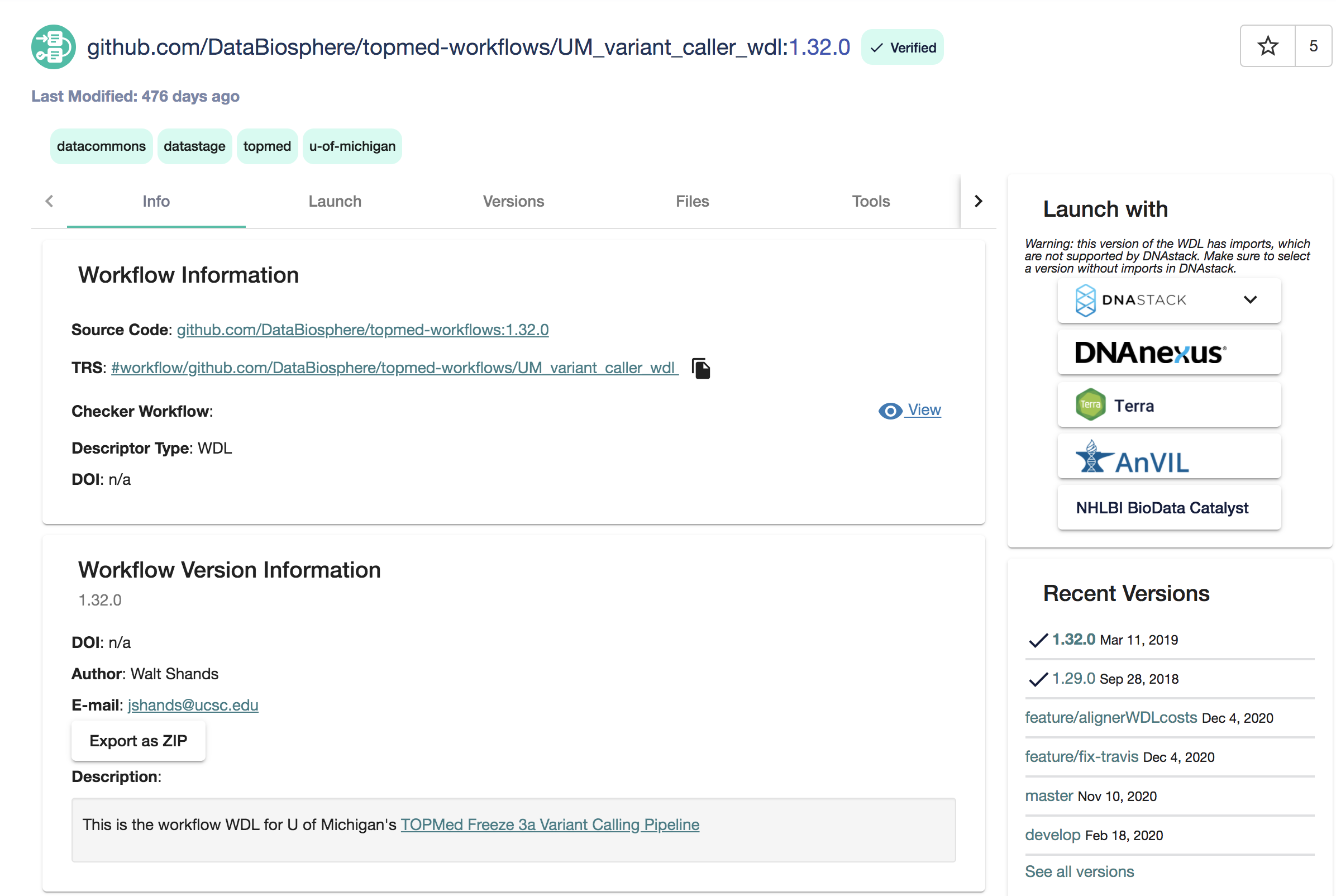
Task: Open more tabs with the right chevron
Action: click(979, 201)
